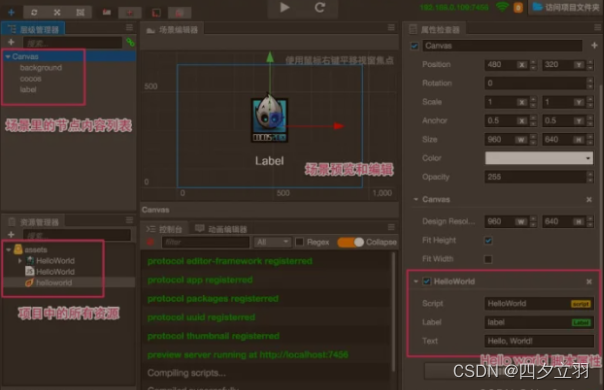604x390 pixels.
Task: Open the assets panel menu icon
Action: tap(129, 220)
